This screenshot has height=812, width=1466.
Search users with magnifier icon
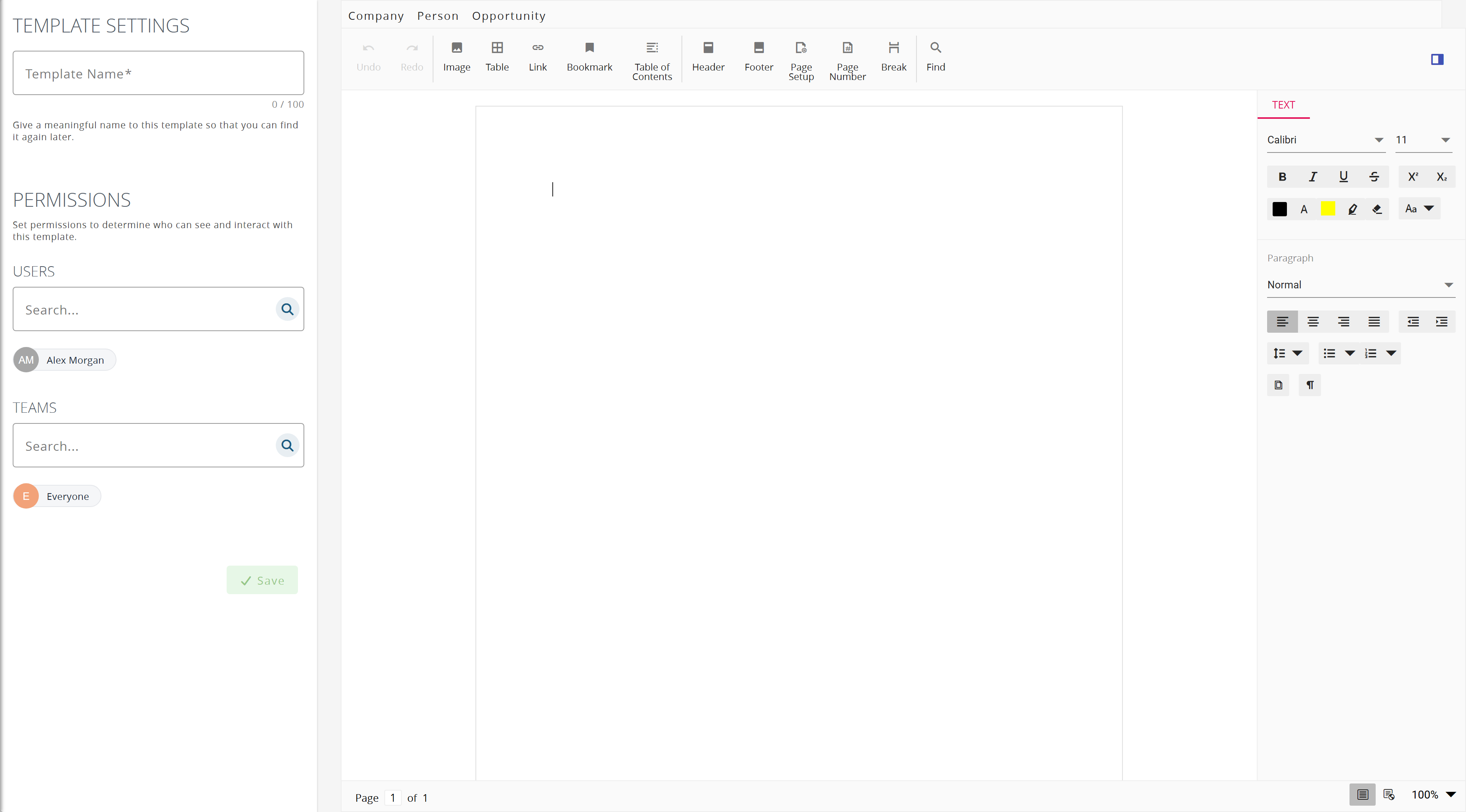click(287, 309)
